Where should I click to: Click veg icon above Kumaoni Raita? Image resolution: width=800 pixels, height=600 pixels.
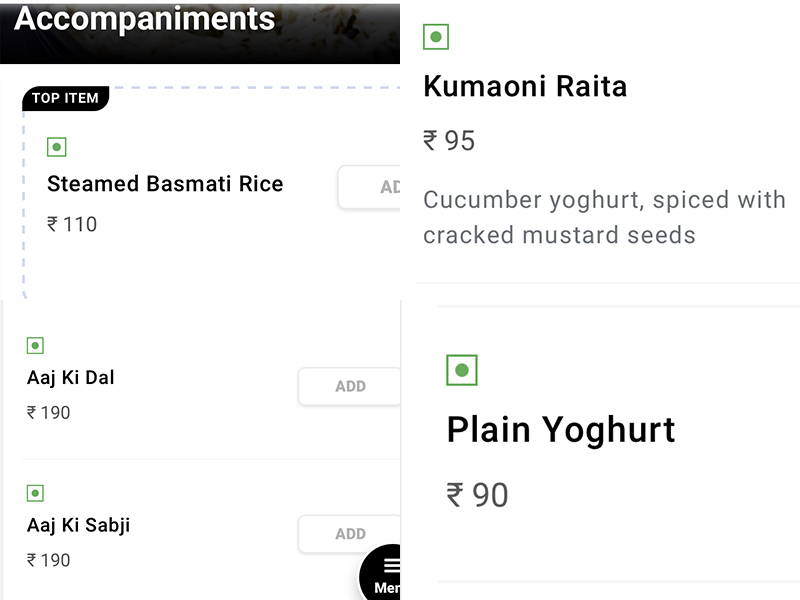436,37
